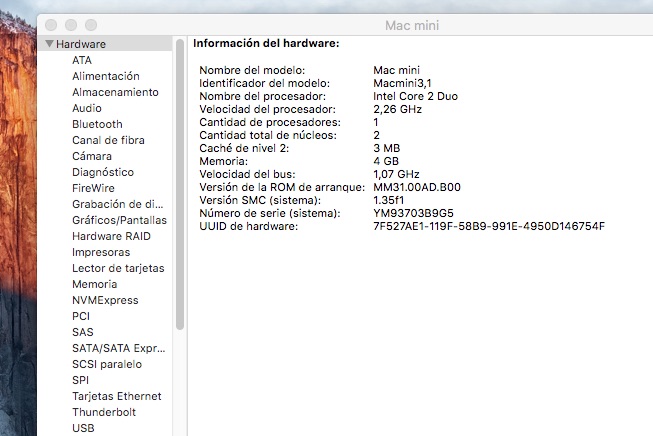Image resolution: width=653 pixels, height=436 pixels.
Task: Select the Audio sidebar entry
Action: pos(87,108)
